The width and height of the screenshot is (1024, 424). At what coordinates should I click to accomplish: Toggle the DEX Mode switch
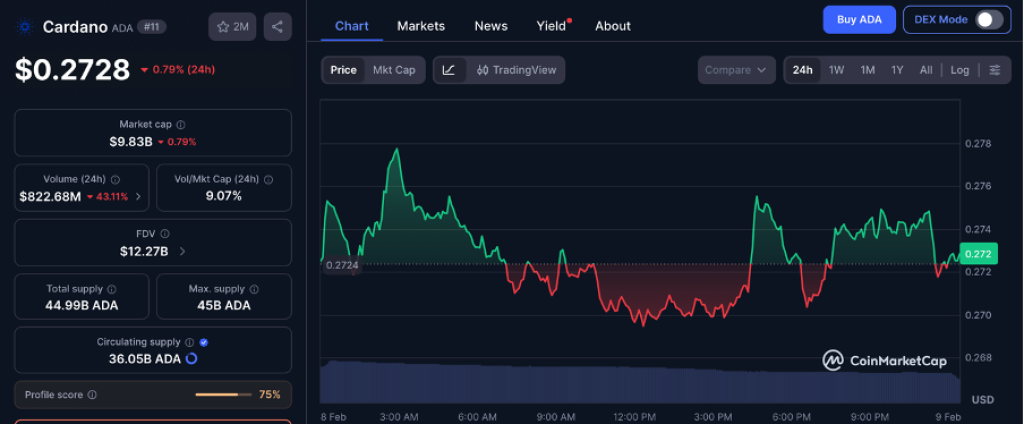[x=988, y=20]
